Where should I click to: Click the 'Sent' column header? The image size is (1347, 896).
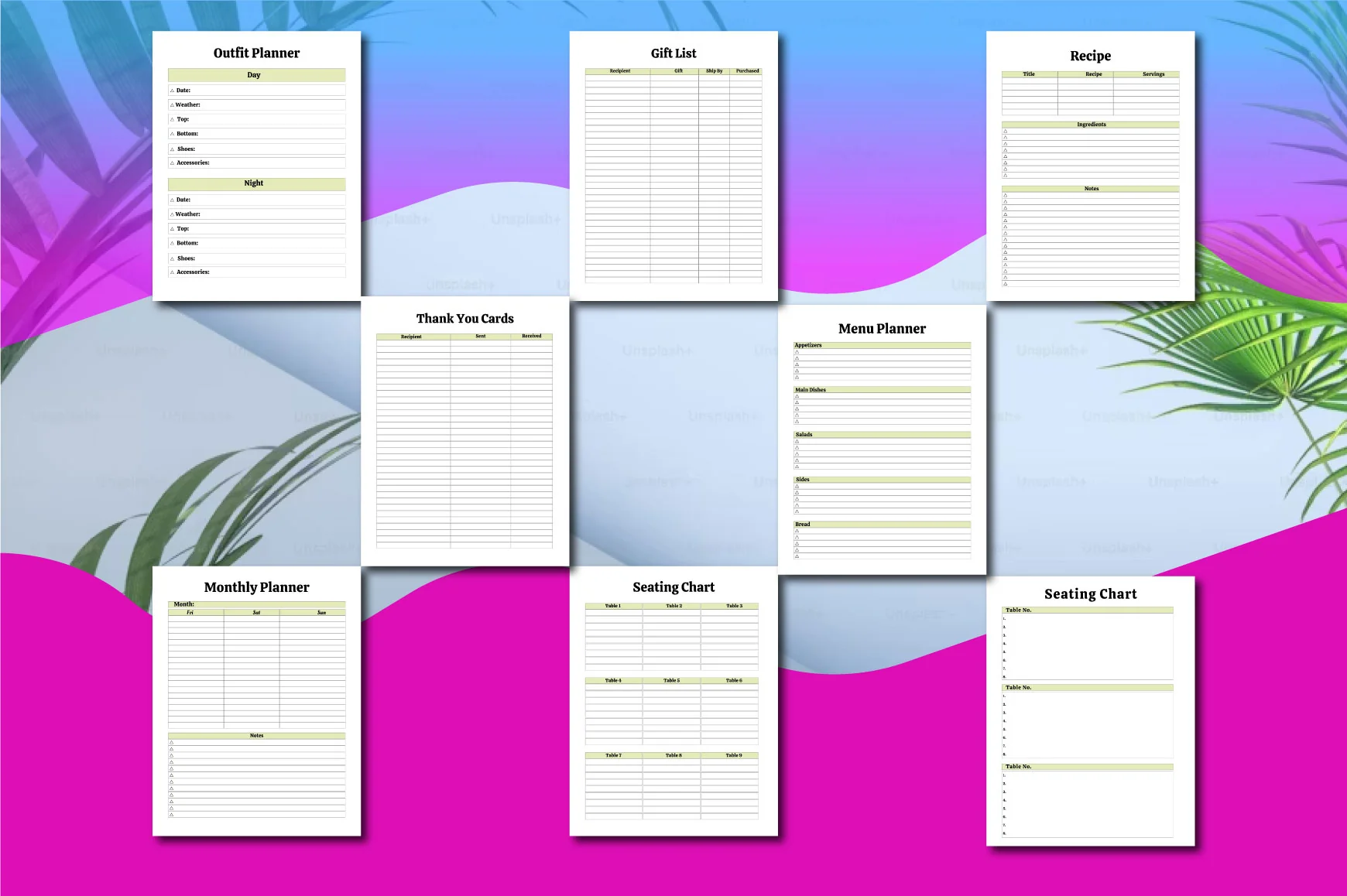click(x=480, y=337)
